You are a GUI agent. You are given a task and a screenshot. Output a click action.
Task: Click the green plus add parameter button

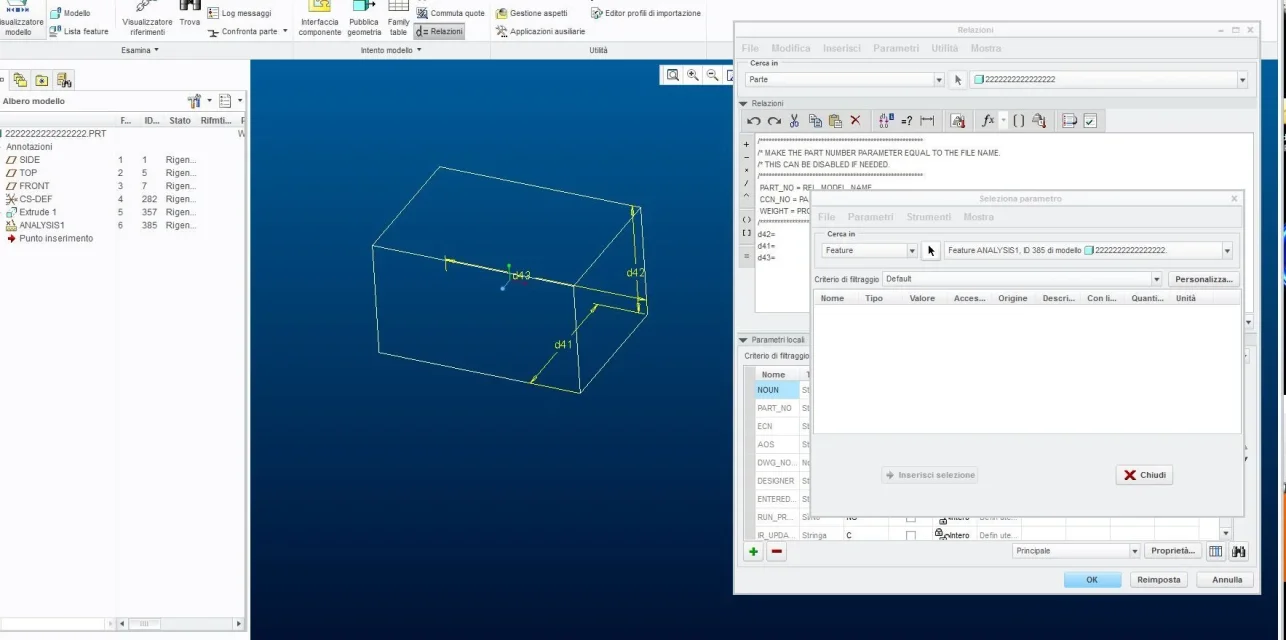[x=753, y=551]
